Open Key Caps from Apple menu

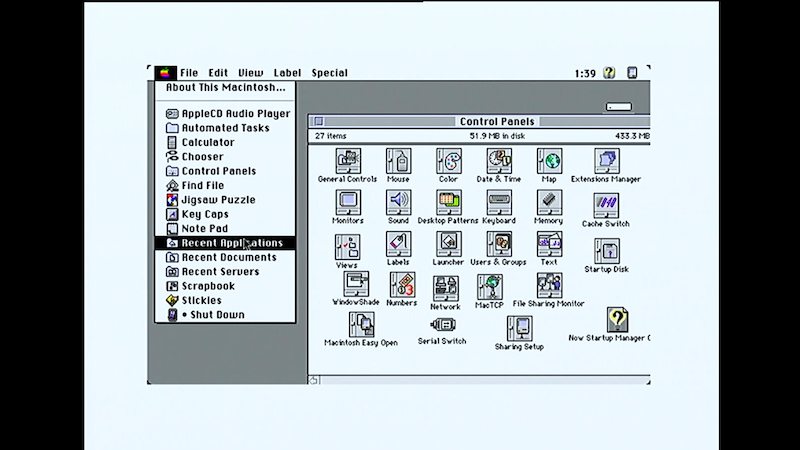pyautogui.click(x=225, y=214)
